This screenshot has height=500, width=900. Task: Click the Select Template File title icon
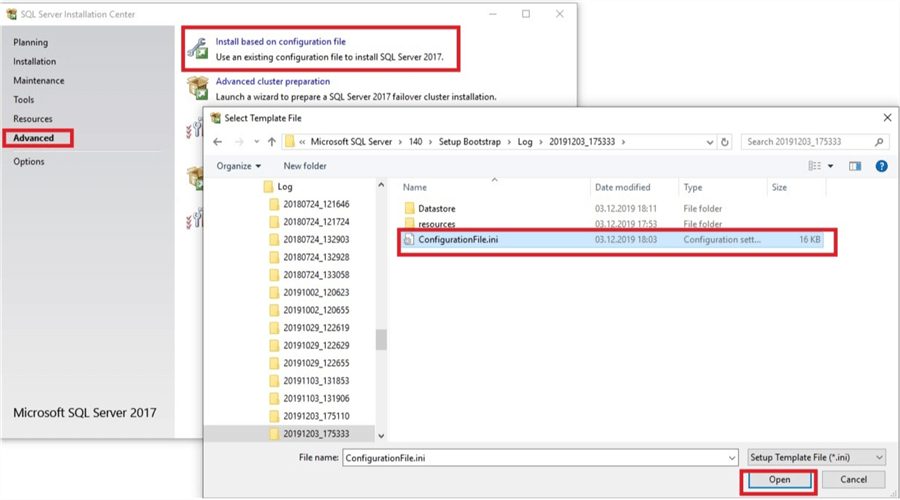pos(216,118)
